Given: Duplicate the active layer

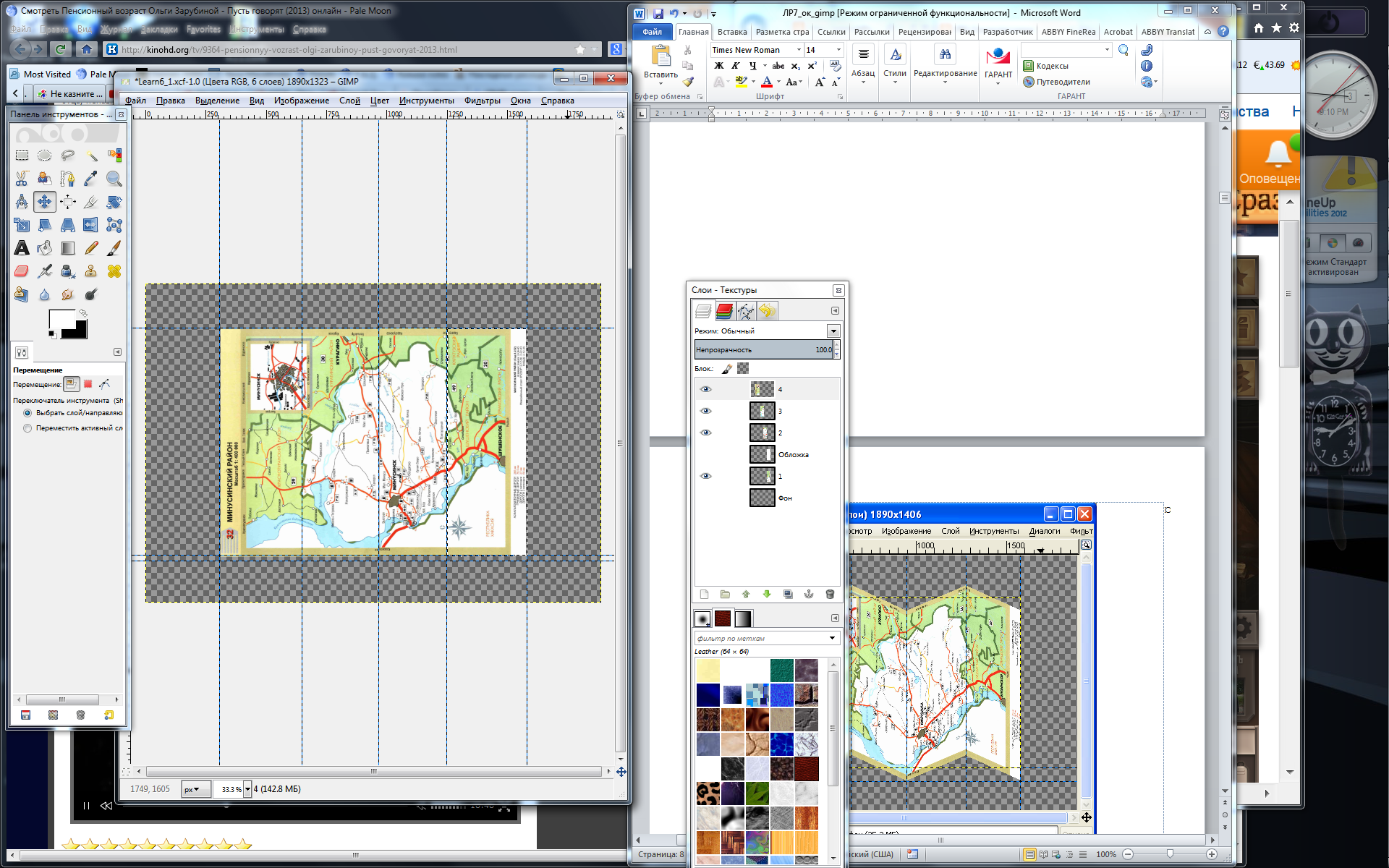Looking at the screenshot, I should click(x=788, y=595).
